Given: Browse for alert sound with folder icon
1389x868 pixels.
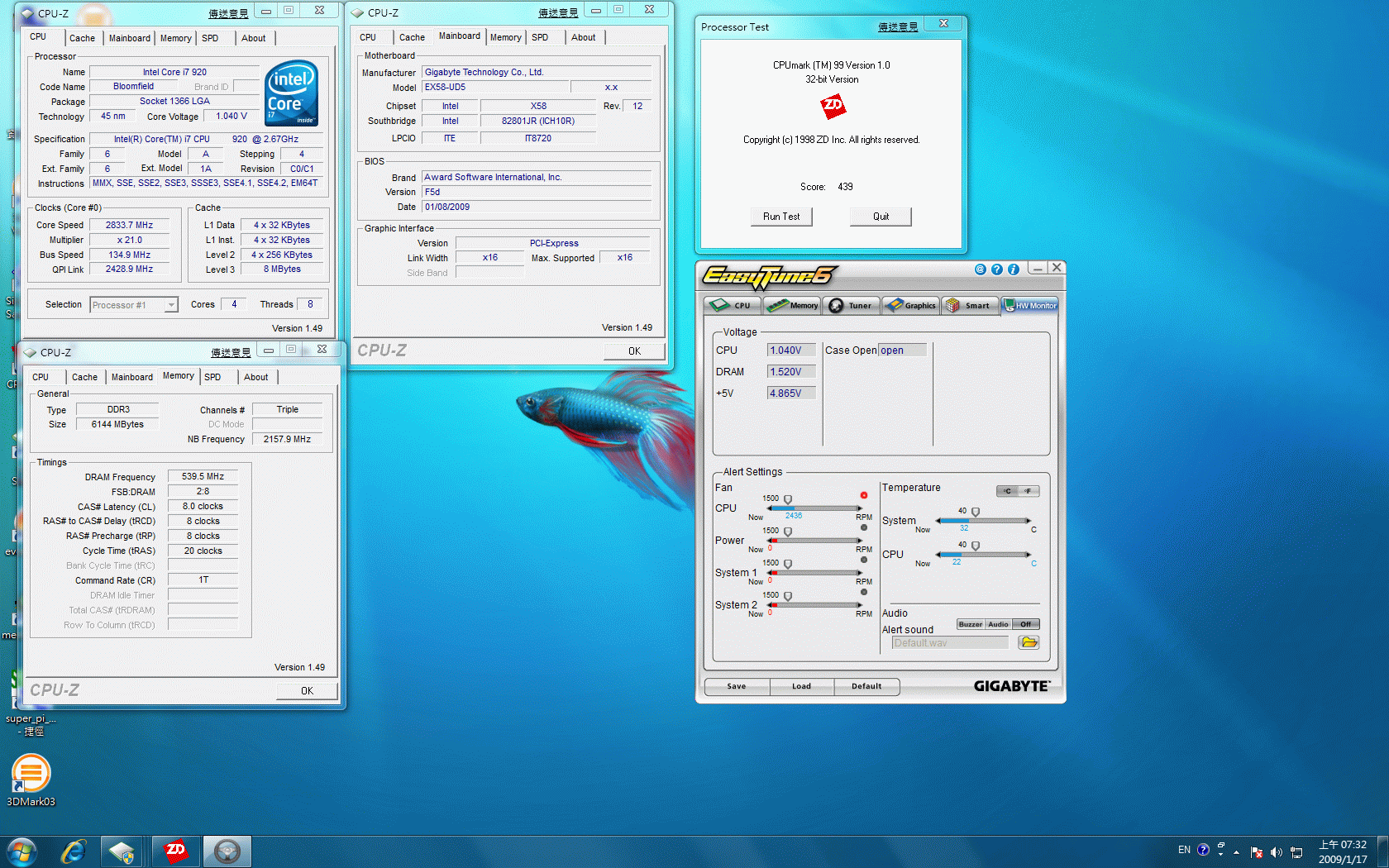Looking at the screenshot, I should pyautogui.click(x=1029, y=642).
